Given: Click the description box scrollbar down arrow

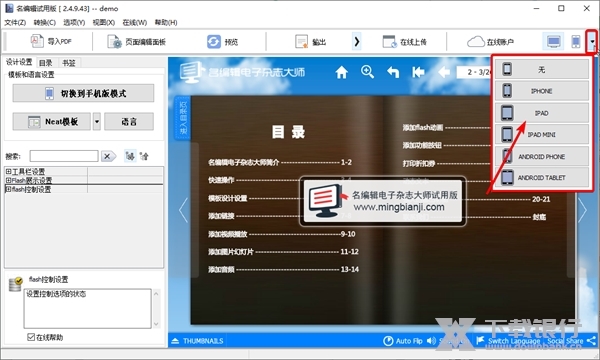Looking at the screenshot, I should pos(156,324).
